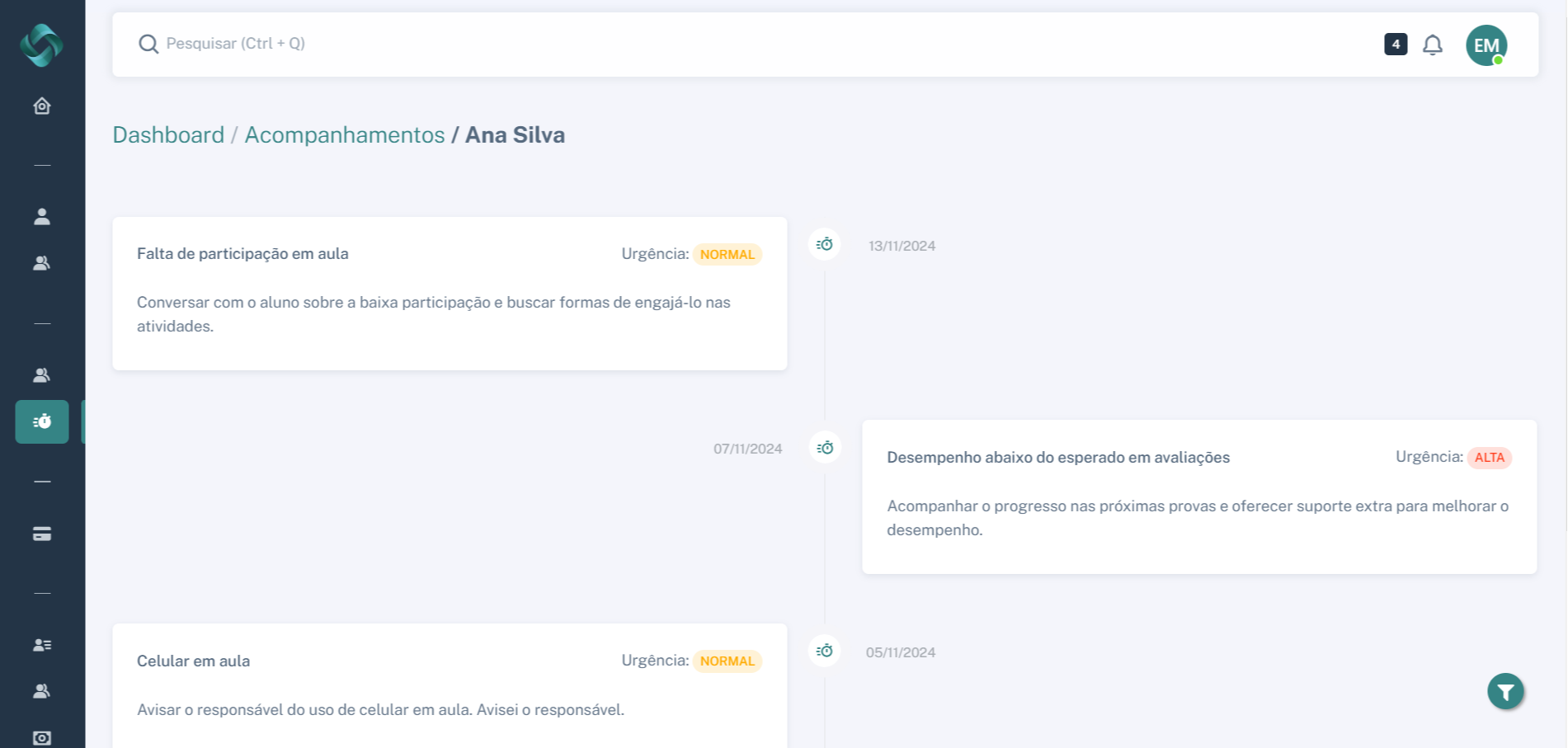Image resolution: width=1568 pixels, height=748 pixels.
Task: Click the ALTA urgency badge
Action: 1489,458
